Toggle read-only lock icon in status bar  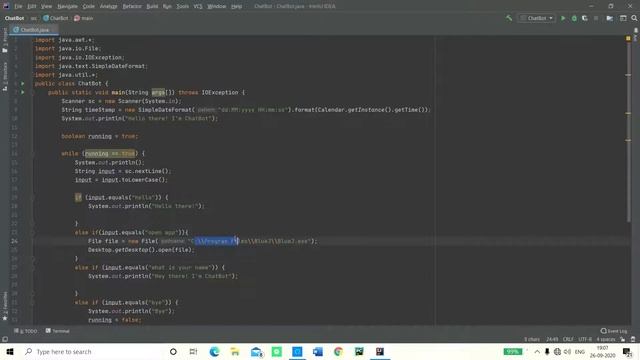pos(622,339)
